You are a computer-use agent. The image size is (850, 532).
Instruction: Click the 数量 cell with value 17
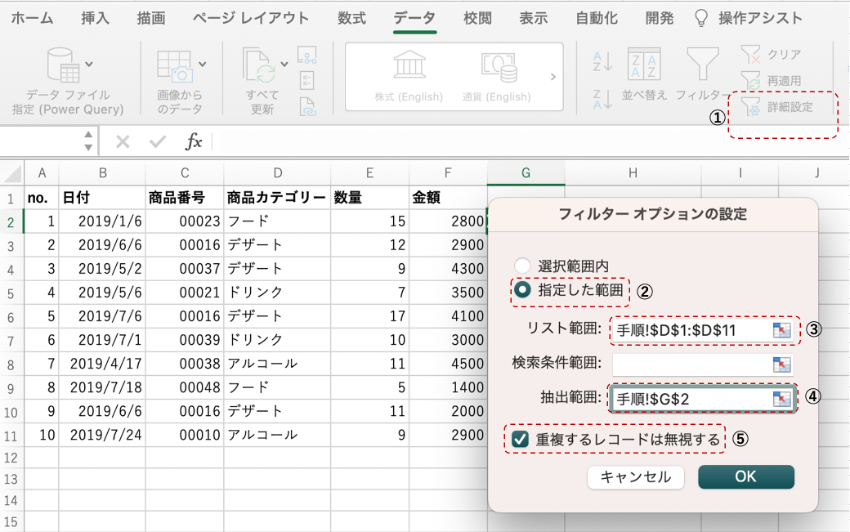pyautogui.click(x=370, y=316)
